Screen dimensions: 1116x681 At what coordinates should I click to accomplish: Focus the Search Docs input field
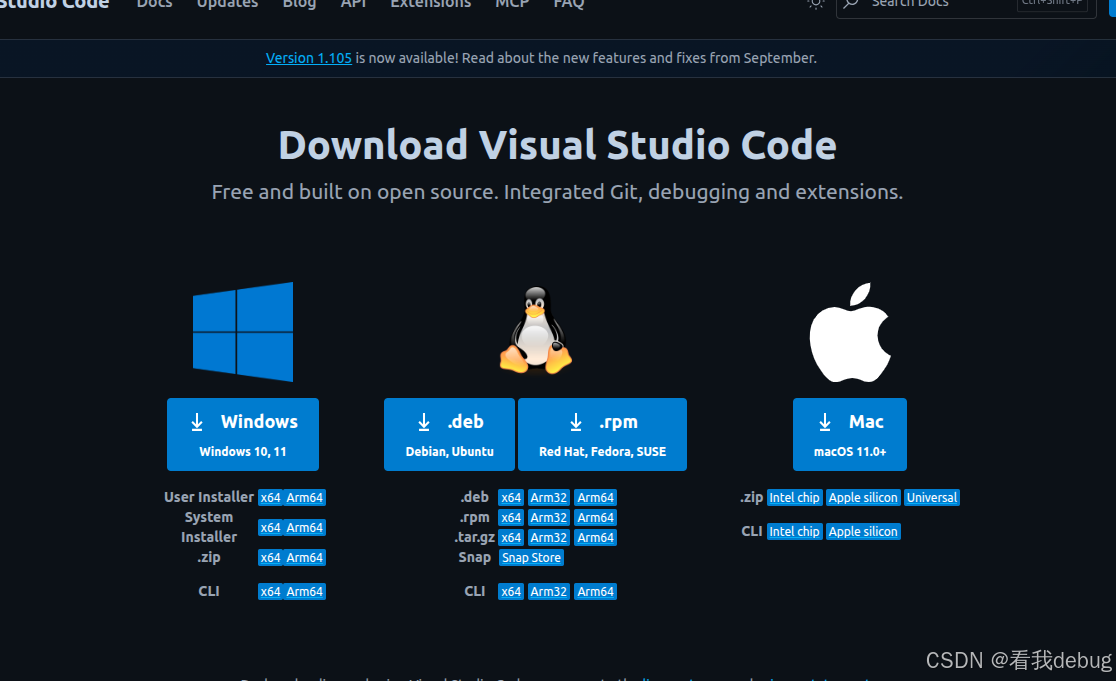966,6
